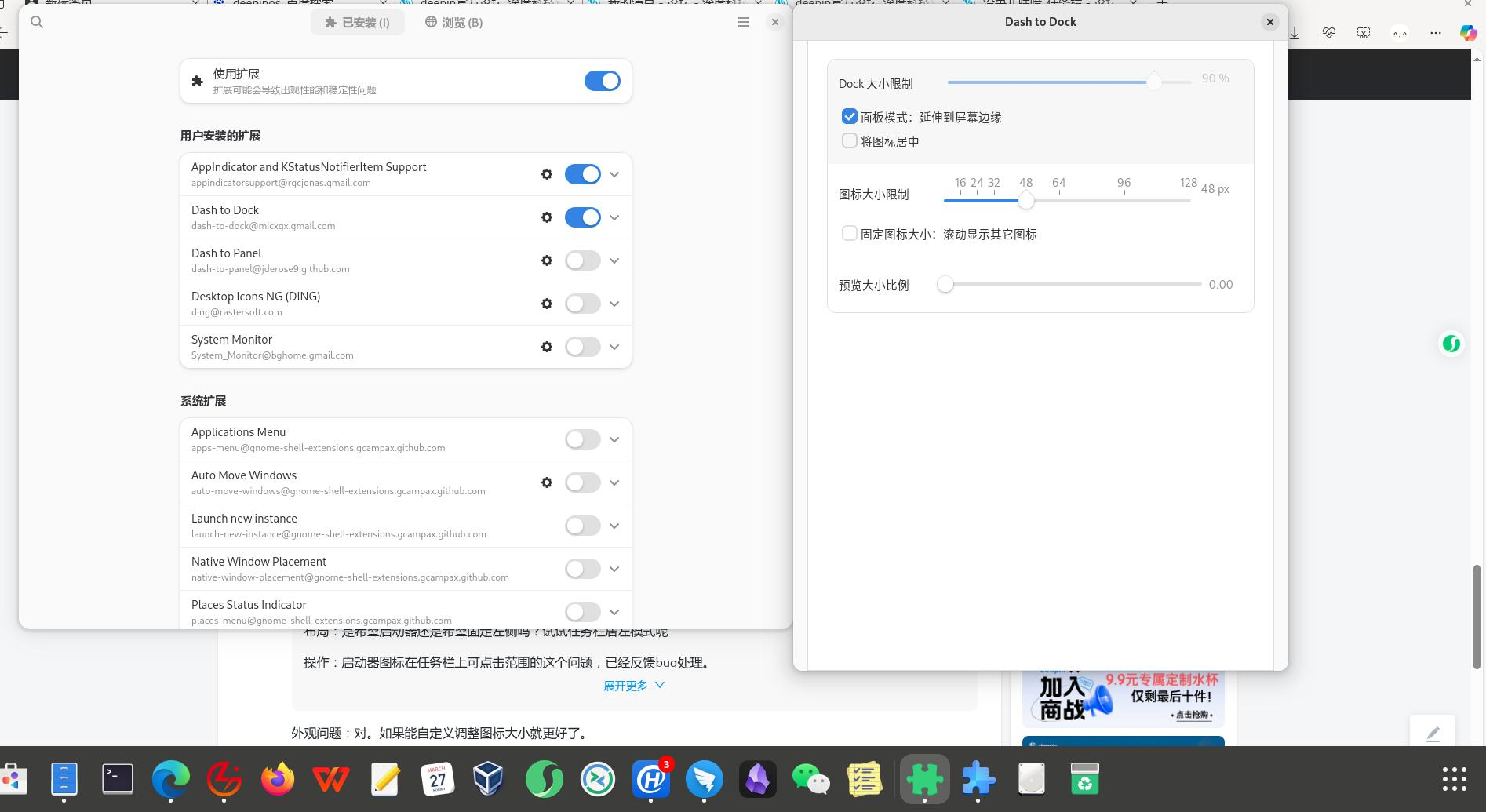
Task: Open settings gear for Auto Move Windows
Action: click(x=547, y=482)
